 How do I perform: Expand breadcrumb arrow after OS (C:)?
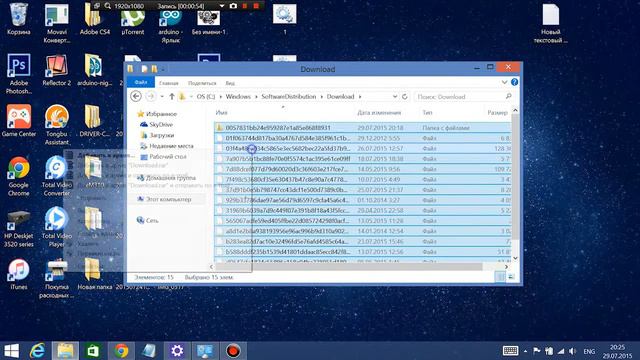(x=221, y=97)
